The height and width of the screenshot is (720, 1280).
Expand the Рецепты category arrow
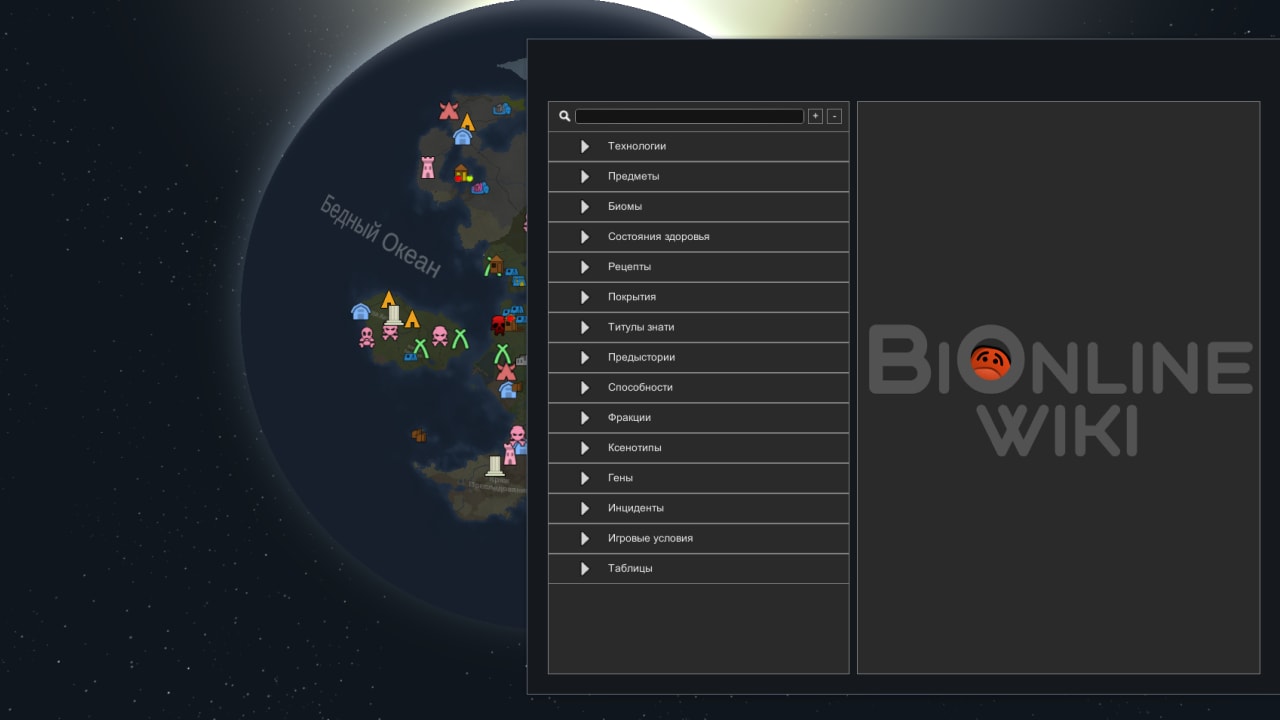(585, 267)
